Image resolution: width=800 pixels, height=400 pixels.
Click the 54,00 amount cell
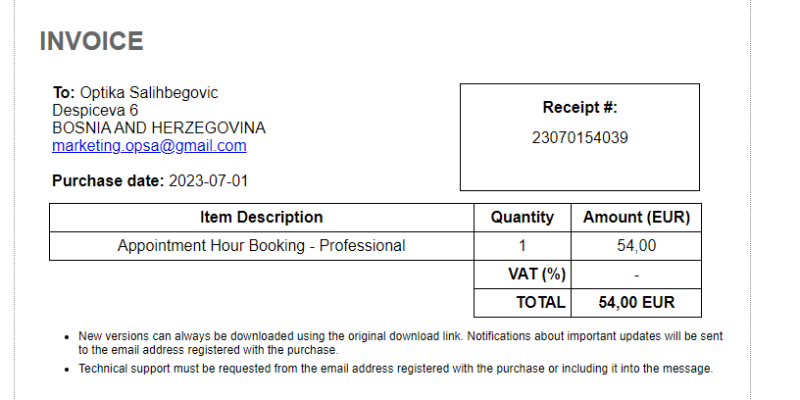636,246
